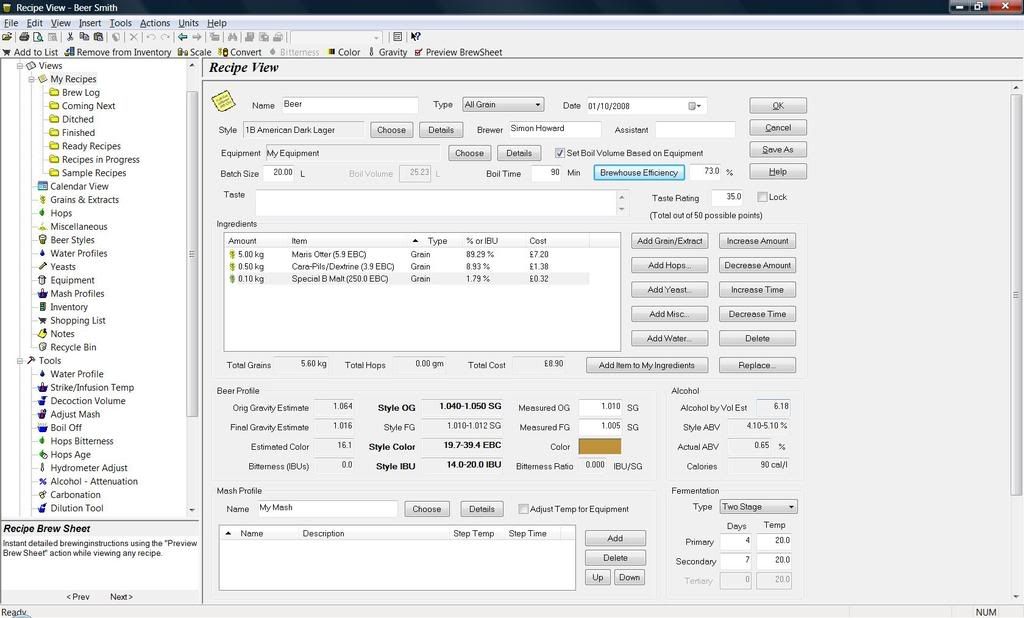Click the Measured OG input field
Viewport: 1024px width, 618px height.
pyautogui.click(x=600, y=407)
